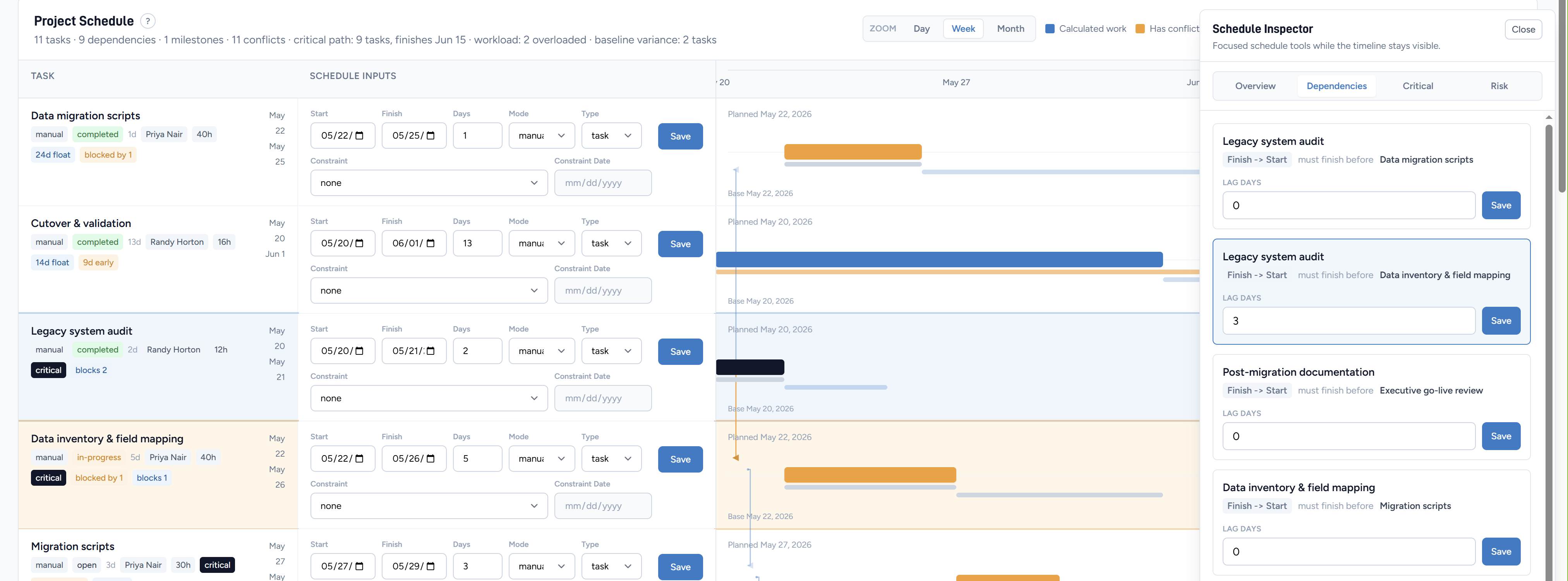The height and width of the screenshot is (581, 1568).
Task: Open Type dropdown for Cutover & validation
Action: click(611, 244)
